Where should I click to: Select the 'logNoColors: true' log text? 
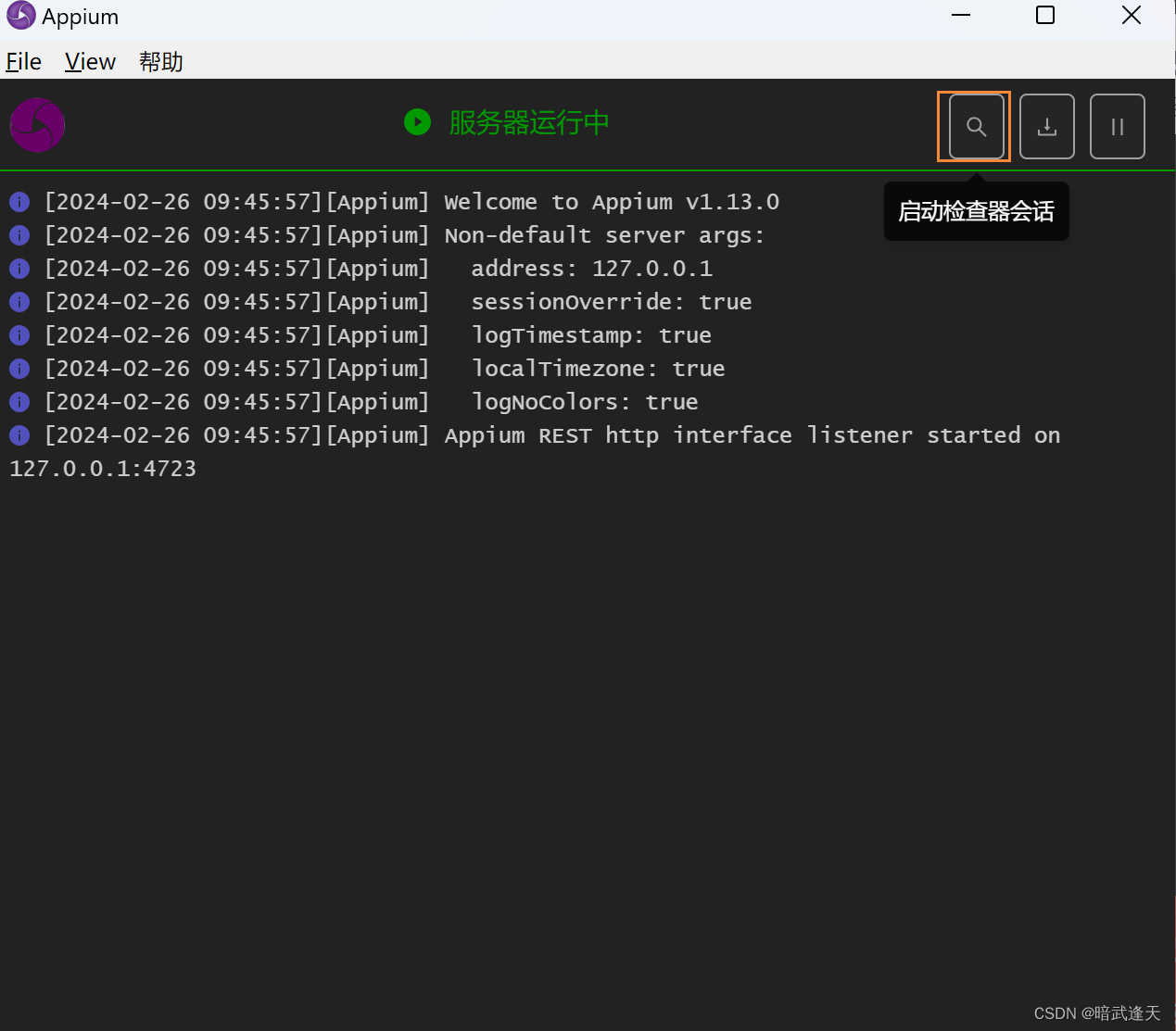click(585, 402)
